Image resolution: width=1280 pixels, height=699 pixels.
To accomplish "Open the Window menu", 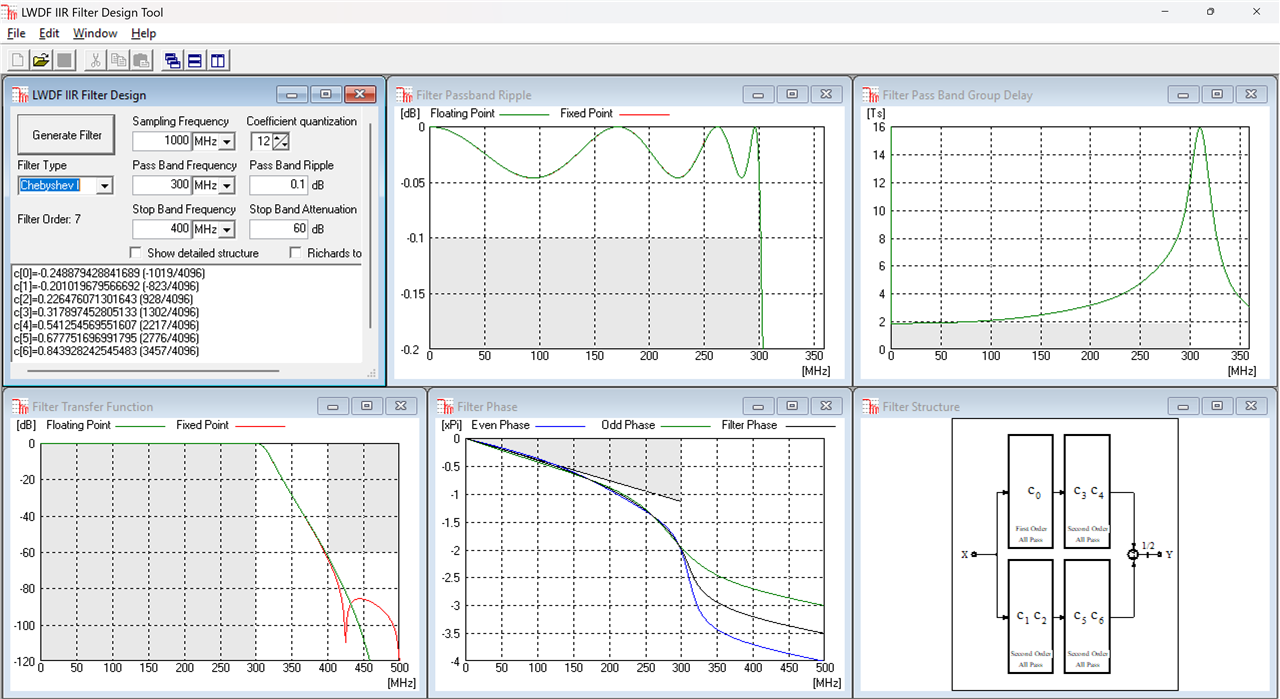I will (x=95, y=33).
